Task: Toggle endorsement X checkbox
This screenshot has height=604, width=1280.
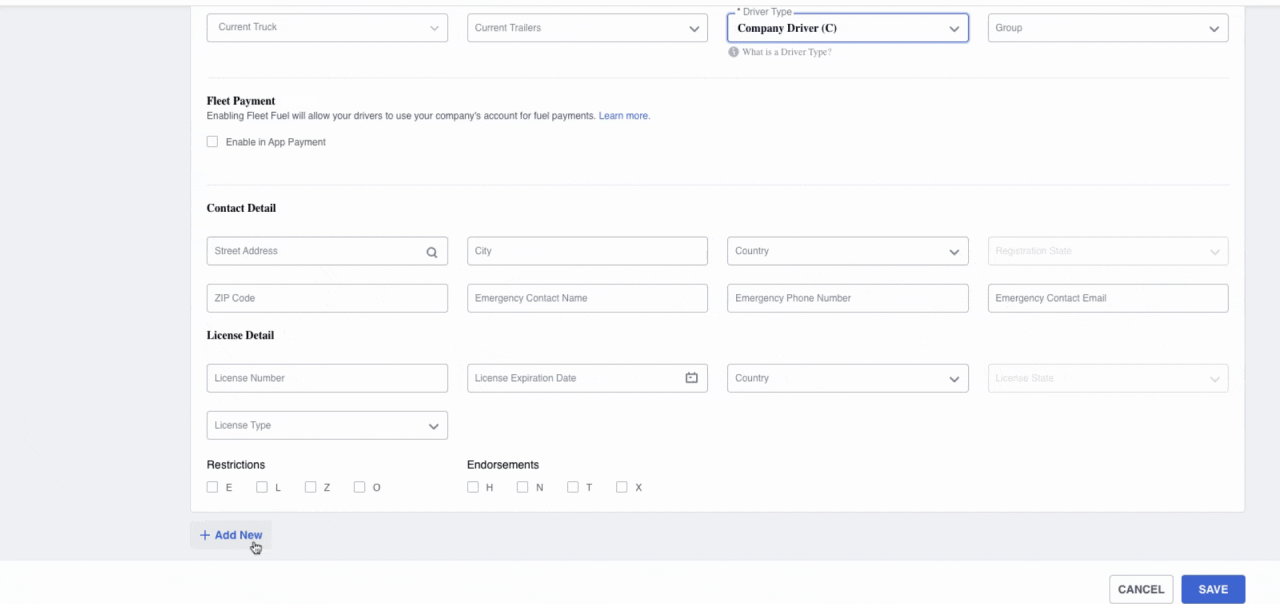Action: click(x=622, y=487)
